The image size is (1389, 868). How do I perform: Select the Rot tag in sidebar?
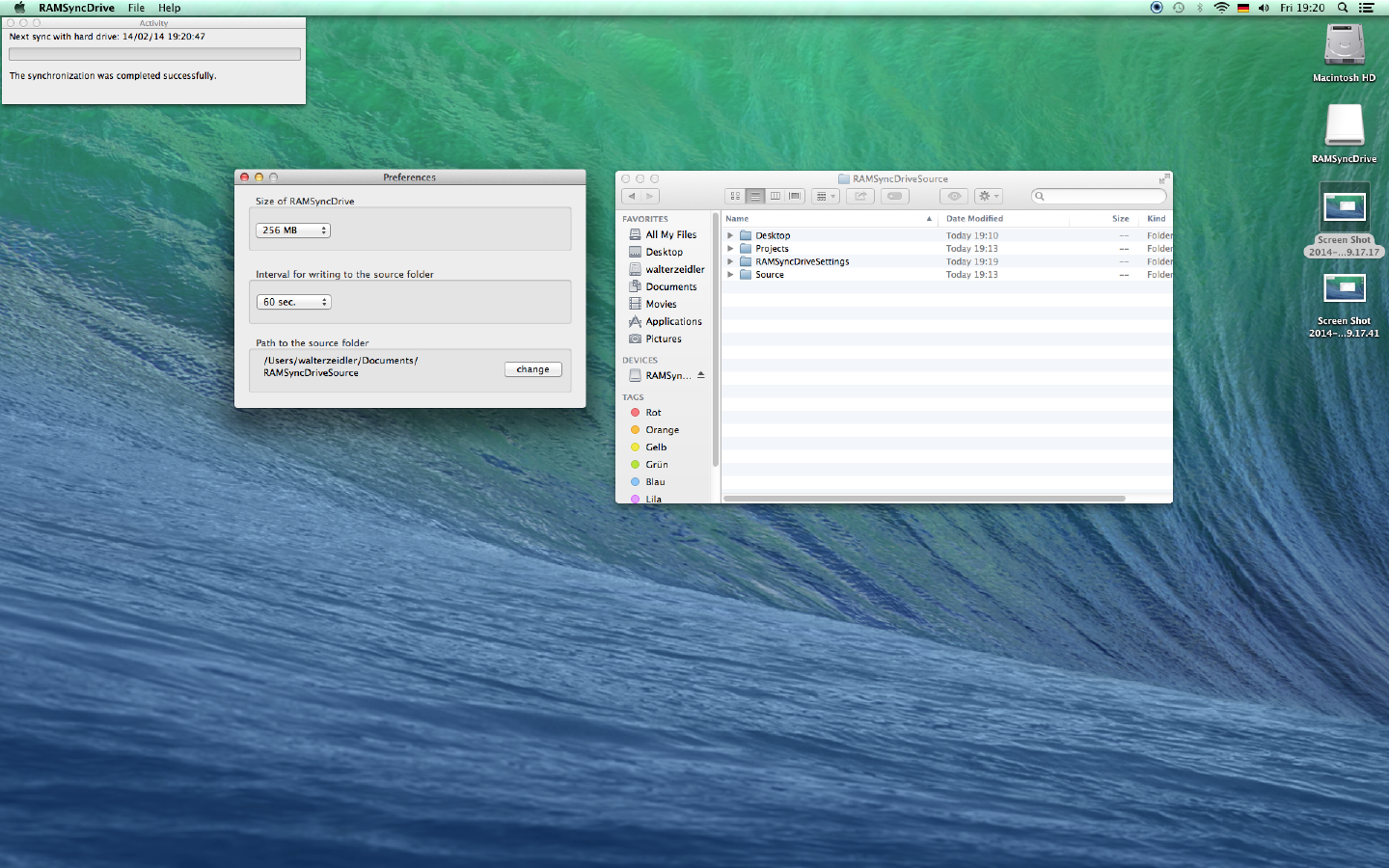[x=653, y=413]
